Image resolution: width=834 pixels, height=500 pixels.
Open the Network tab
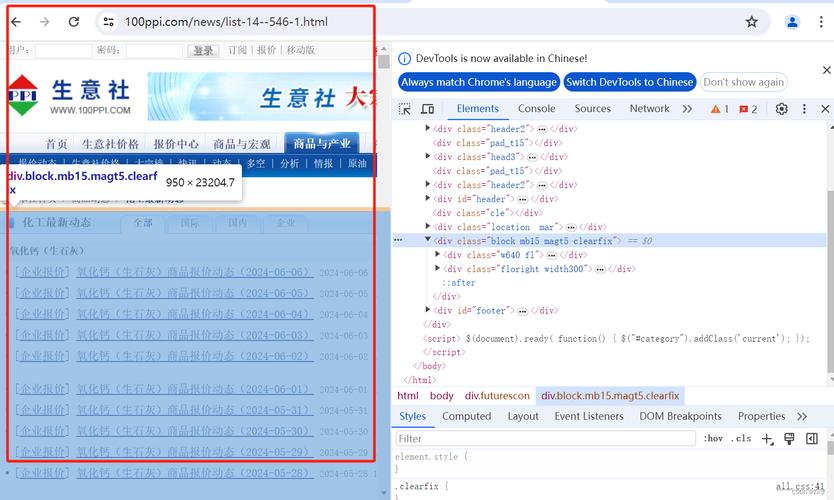point(649,109)
